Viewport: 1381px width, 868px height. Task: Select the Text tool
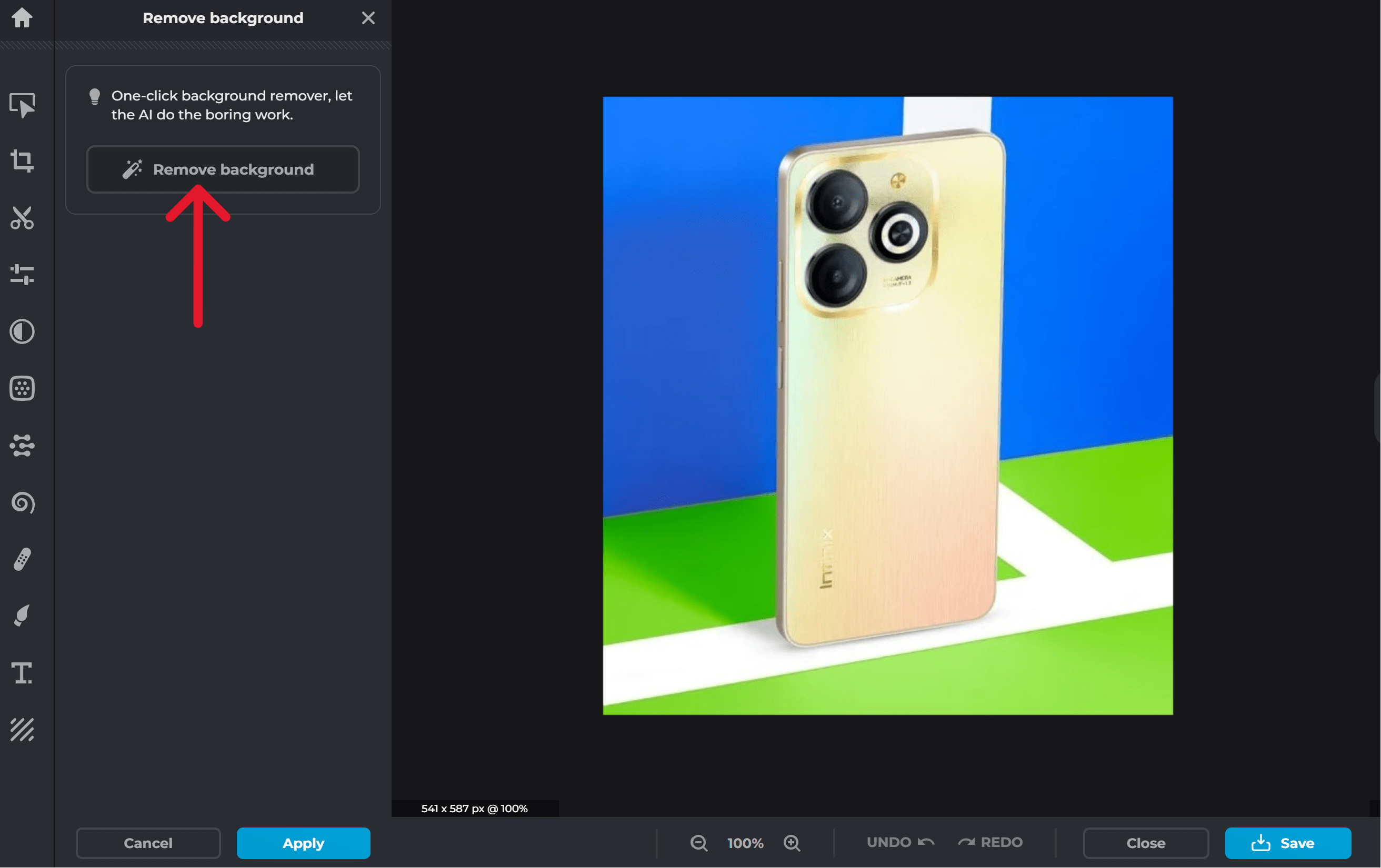click(x=22, y=672)
